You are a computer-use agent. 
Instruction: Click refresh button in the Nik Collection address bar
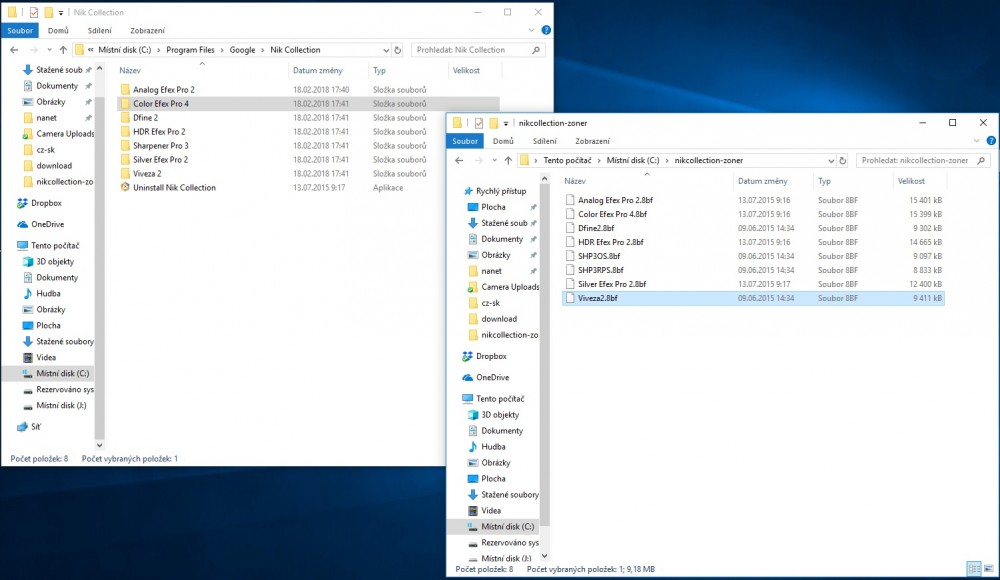click(397, 50)
